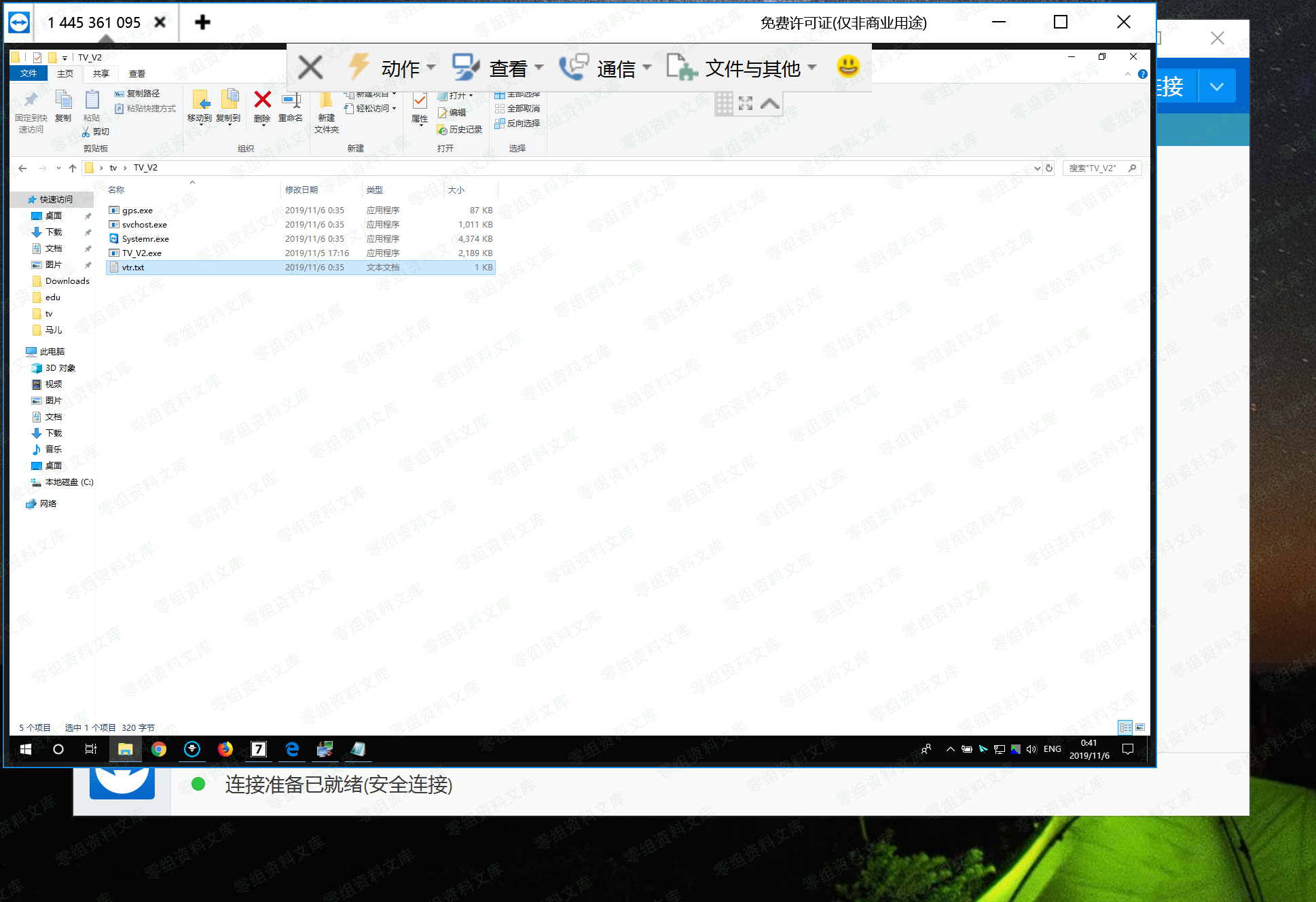Open Firefox from the remote taskbar
The height and width of the screenshot is (902, 1316).
point(225,749)
